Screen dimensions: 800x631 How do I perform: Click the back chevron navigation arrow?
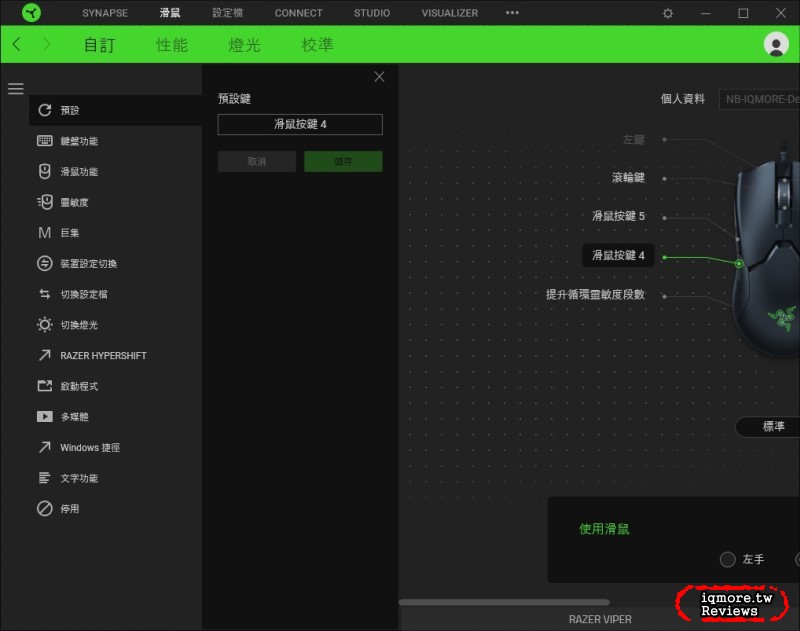tap(16, 45)
